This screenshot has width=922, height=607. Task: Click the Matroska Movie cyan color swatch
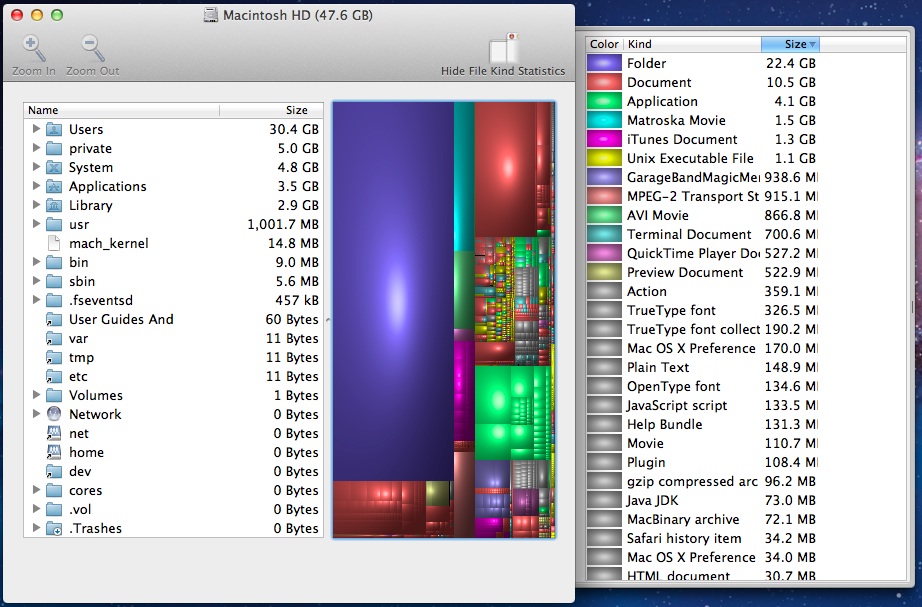tap(604, 120)
